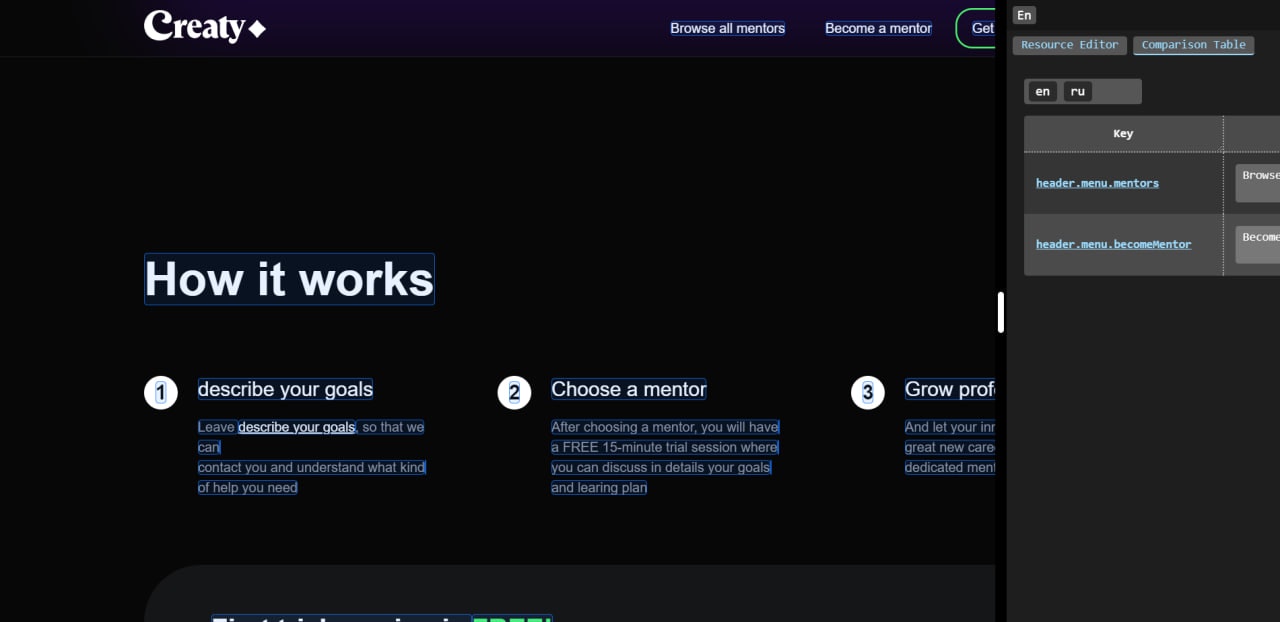Click the step 2 number circle

pyautogui.click(x=514, y=393)
